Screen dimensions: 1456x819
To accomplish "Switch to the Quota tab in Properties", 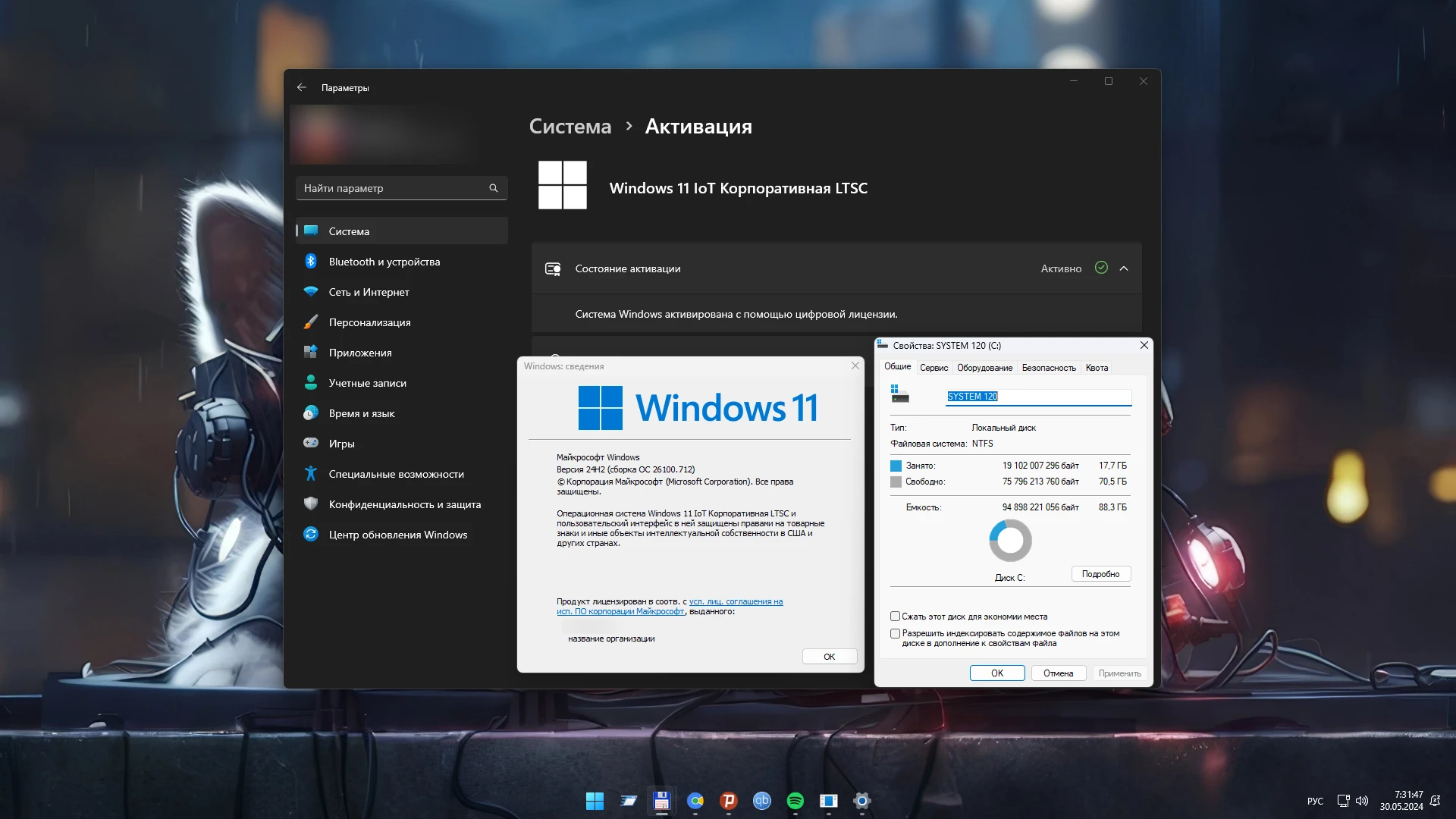I will tap(1097, 368).
